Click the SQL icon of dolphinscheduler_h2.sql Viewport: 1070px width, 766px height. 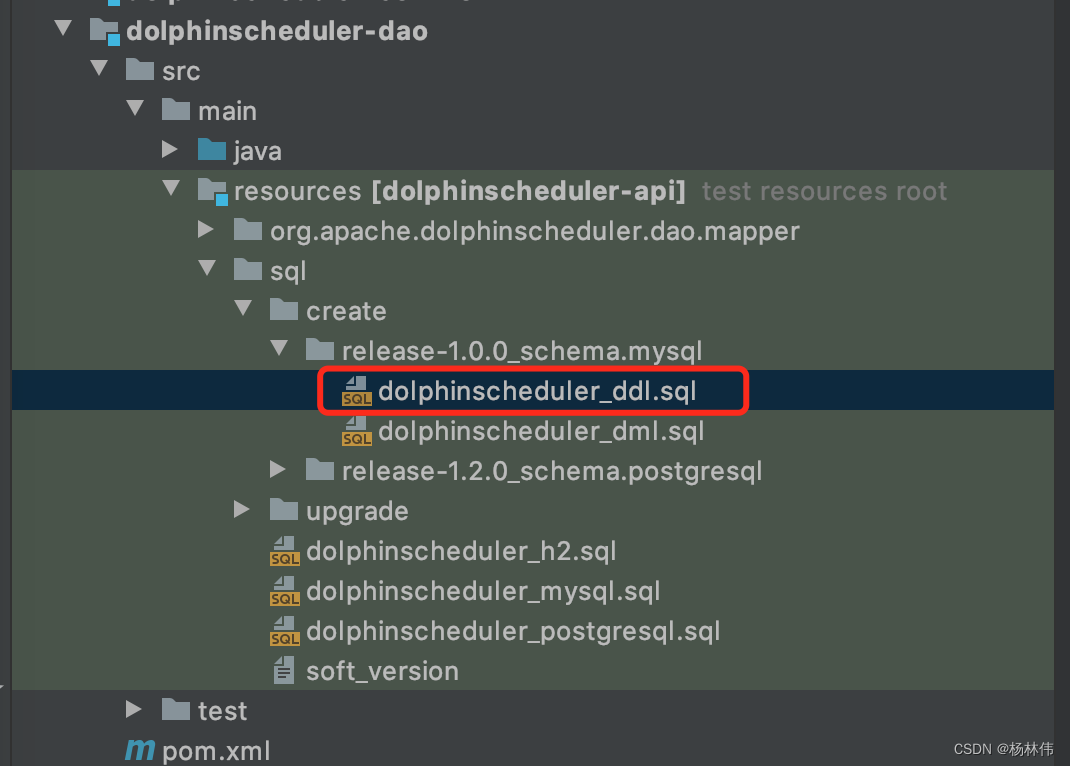[x=285, y=551]
